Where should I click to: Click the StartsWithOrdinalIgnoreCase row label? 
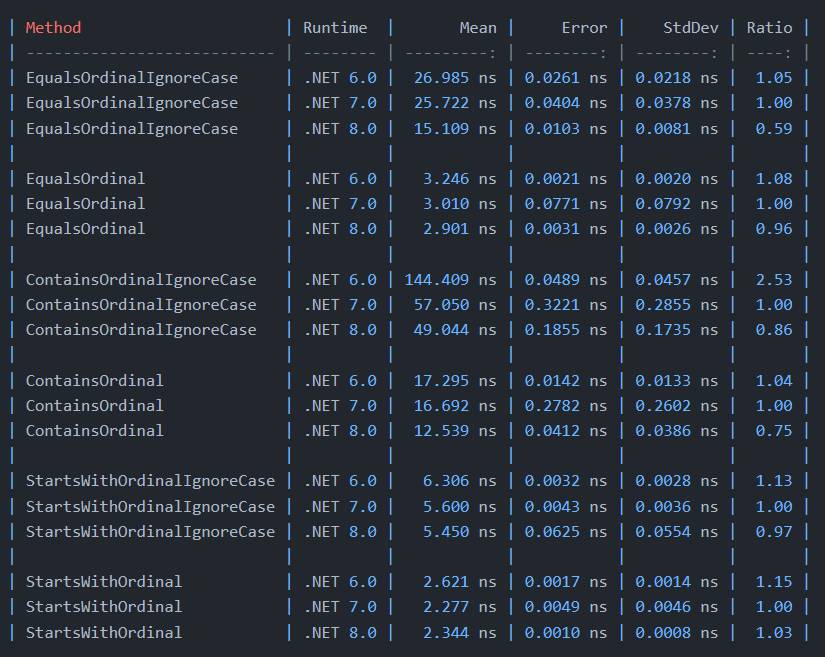coord(150,481)
